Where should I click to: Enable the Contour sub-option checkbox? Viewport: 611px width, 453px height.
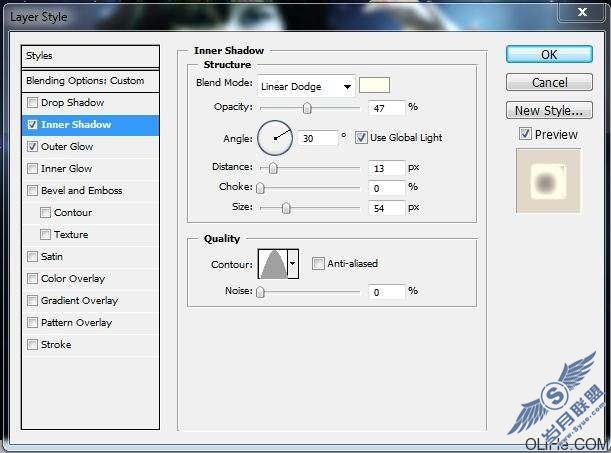[x=45, y=213]
